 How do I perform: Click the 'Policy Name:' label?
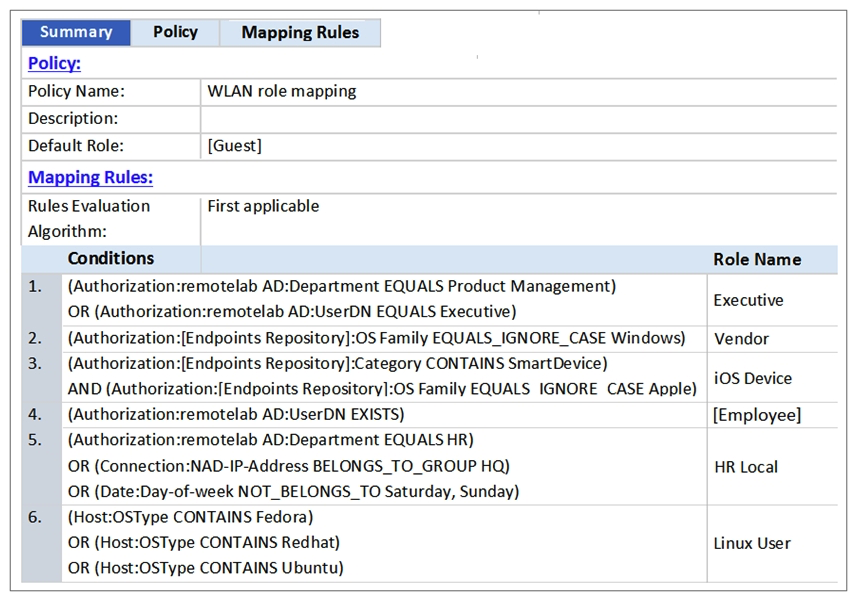[x=76, y=91]
